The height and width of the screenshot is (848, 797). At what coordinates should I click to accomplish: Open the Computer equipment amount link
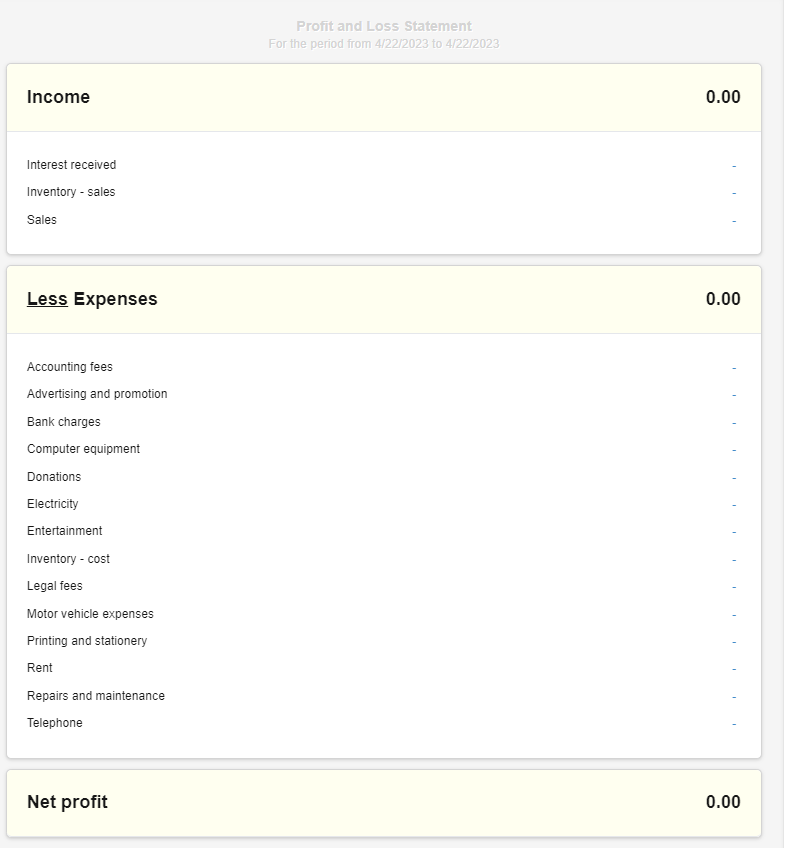click(734, 450)
